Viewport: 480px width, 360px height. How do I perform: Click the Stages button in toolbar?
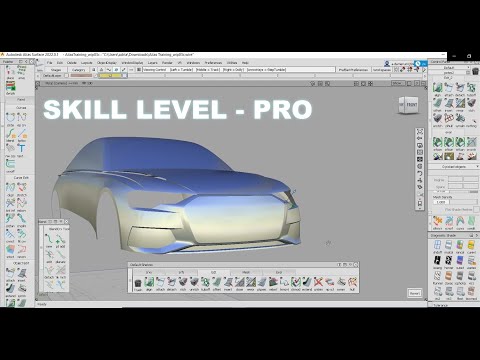click(56, 70)
